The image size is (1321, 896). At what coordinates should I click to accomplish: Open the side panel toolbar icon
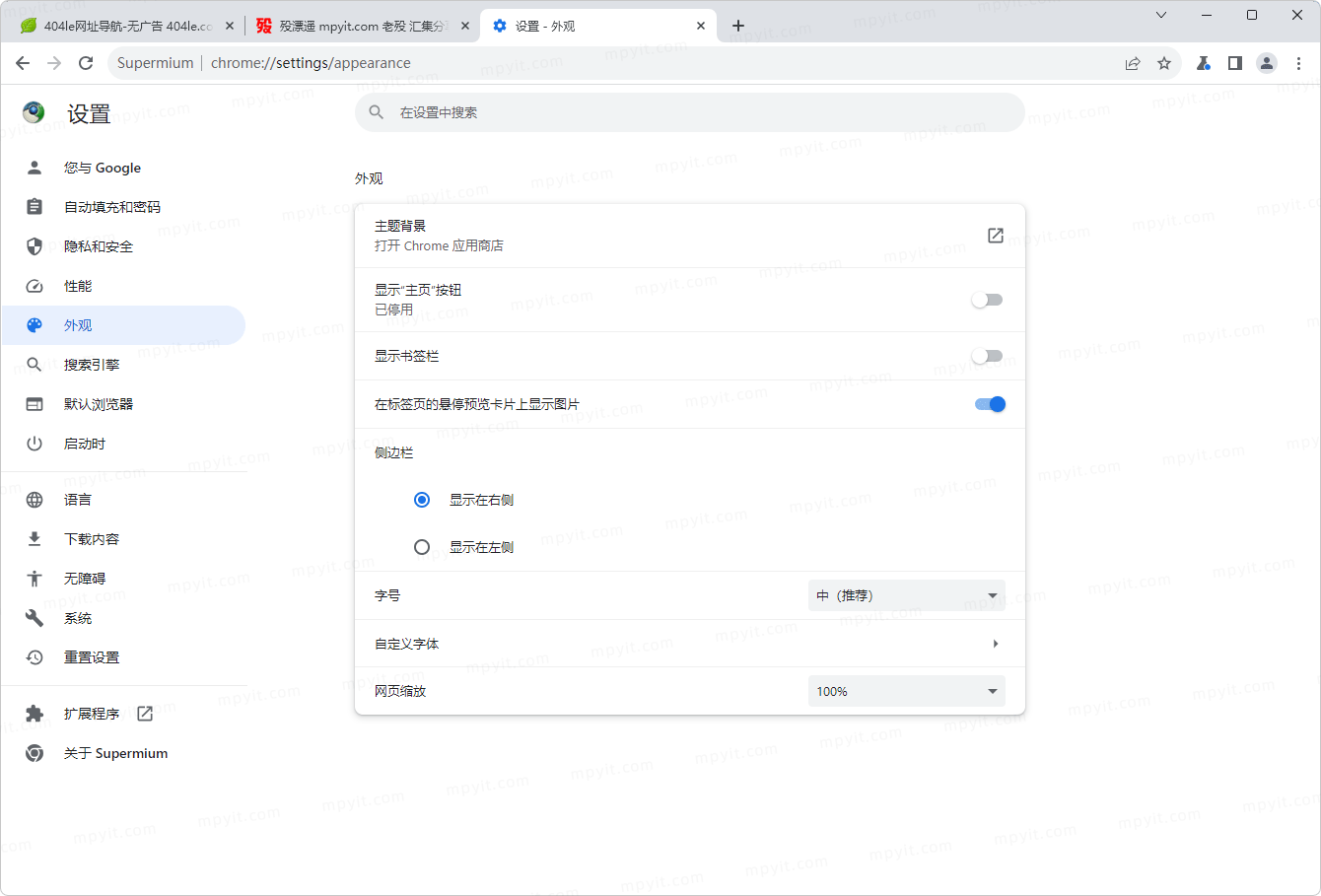click(x=1235, y=63)
